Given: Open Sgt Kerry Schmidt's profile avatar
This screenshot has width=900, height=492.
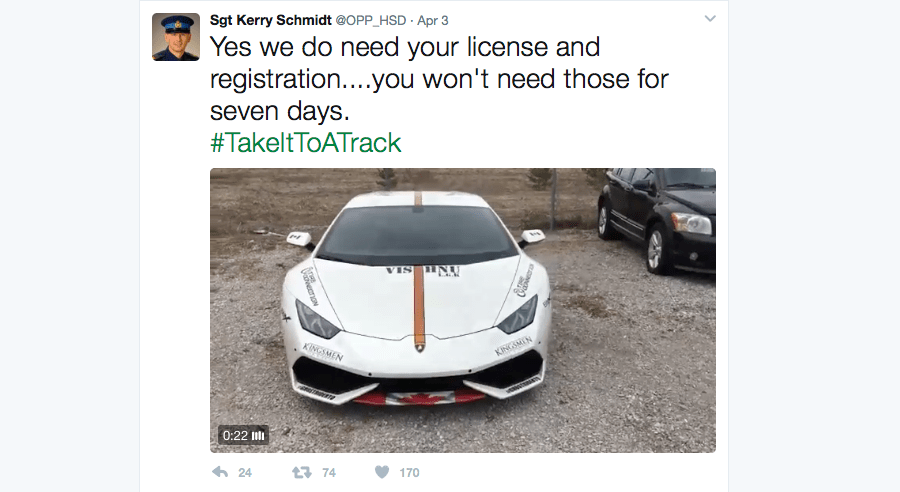Looking at the screenshot, I should (176, 37).
